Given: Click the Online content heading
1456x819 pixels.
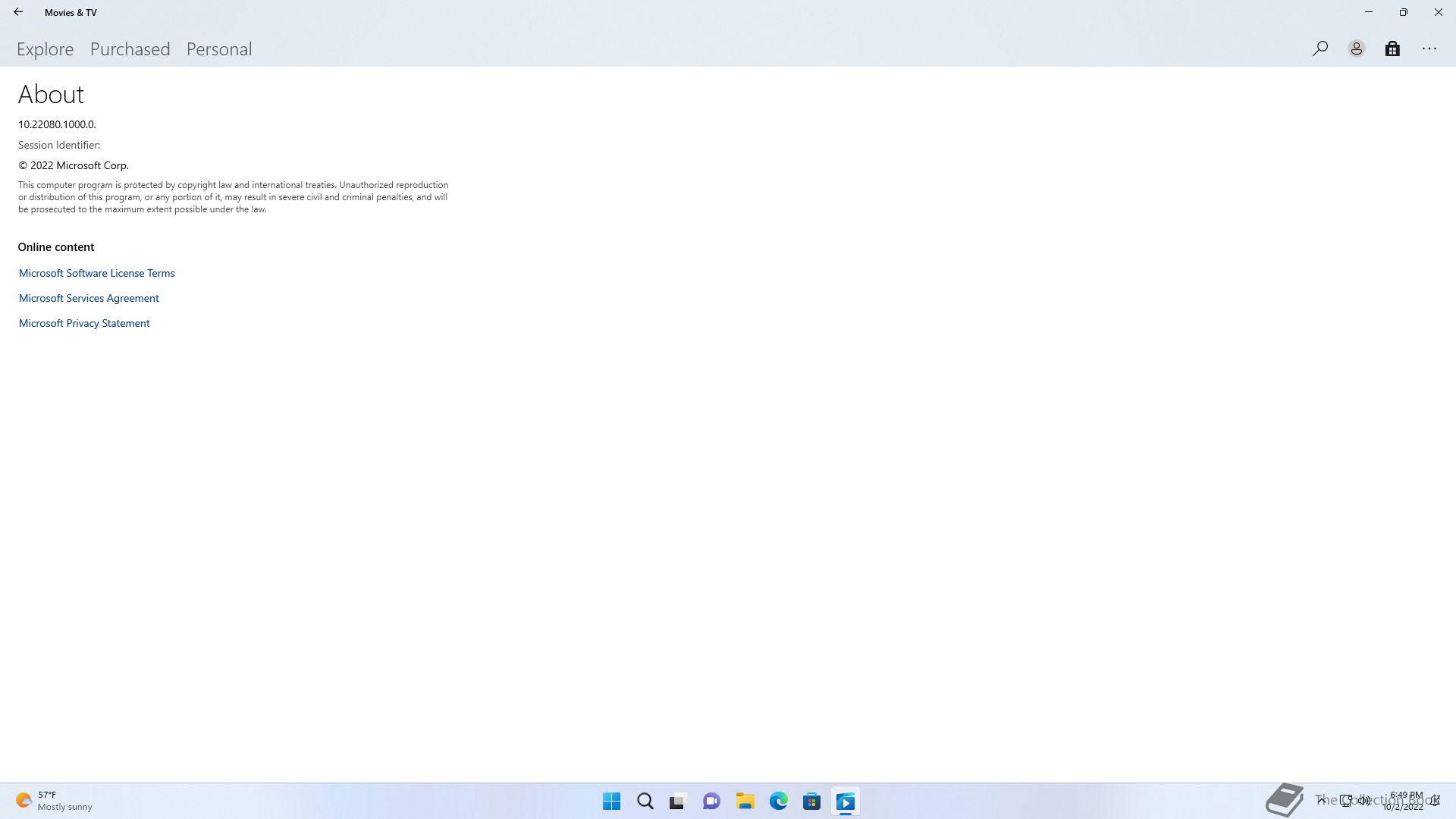Looking at the screenshot, I should pos(56,247).
